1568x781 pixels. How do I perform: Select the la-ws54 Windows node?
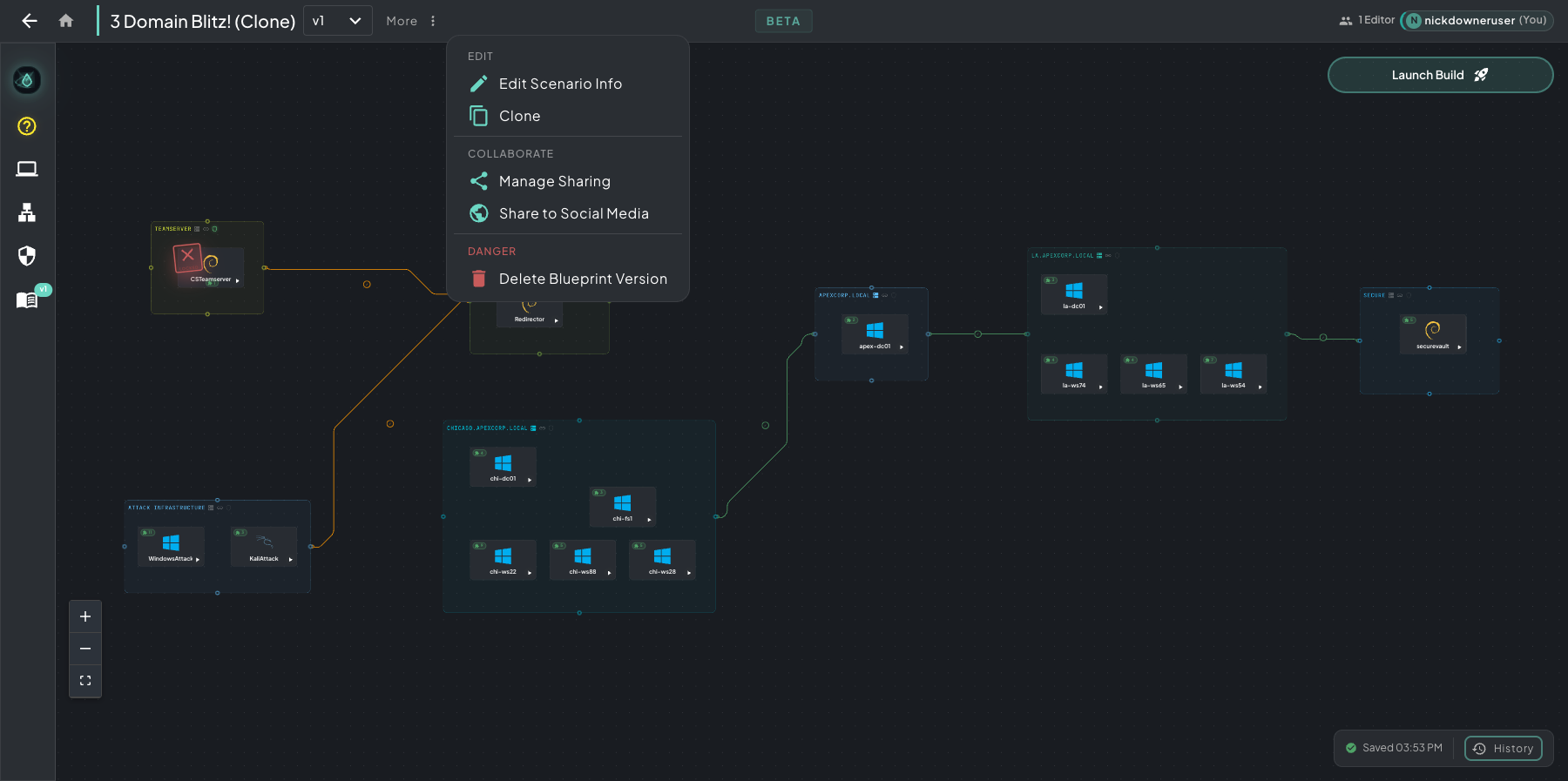[1233, 374]
